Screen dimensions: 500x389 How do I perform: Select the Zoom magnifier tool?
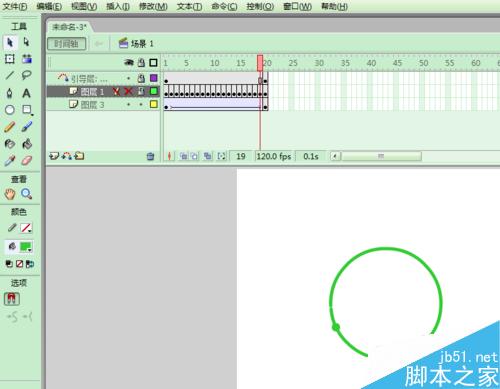pos(26,194)
